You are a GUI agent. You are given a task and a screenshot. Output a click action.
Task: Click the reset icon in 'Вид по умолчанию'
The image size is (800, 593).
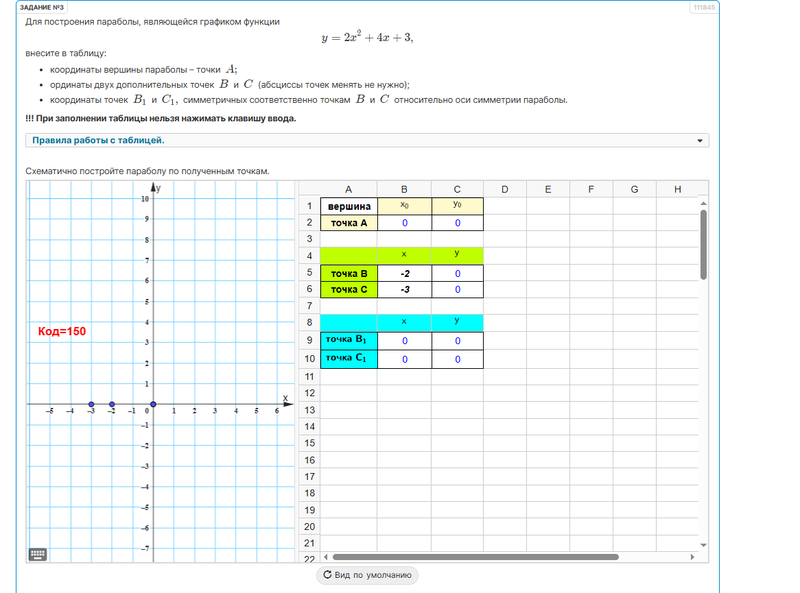(x=327, y=575)
